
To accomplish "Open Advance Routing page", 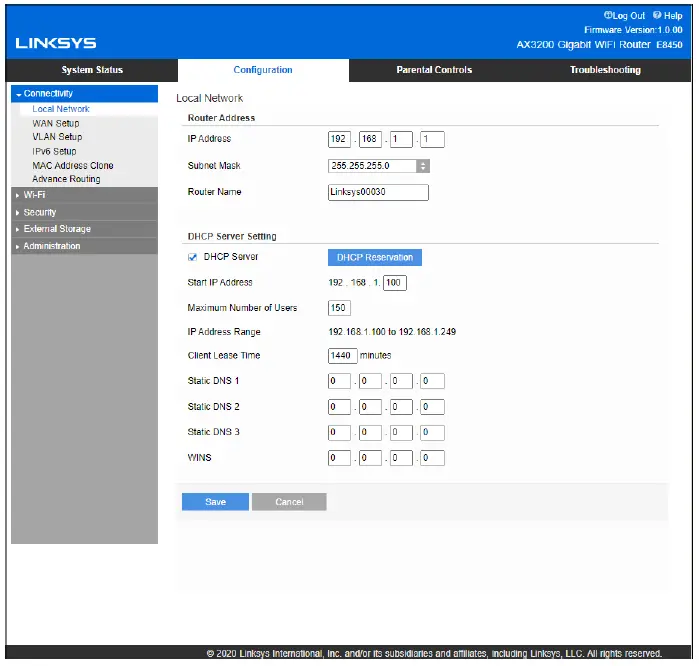I will pyautogui.click(x=66, y=179).
